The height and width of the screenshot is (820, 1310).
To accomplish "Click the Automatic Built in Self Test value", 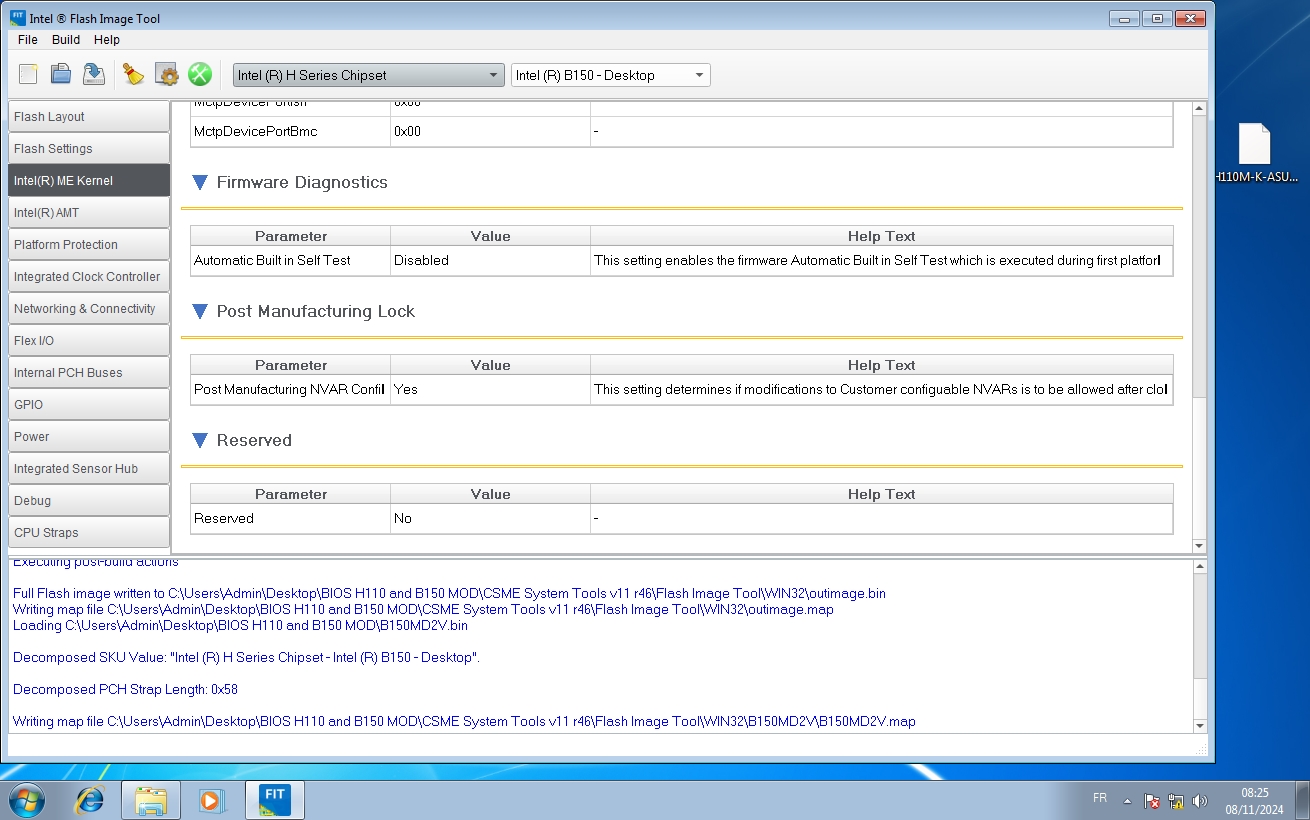I will [489, 261].
